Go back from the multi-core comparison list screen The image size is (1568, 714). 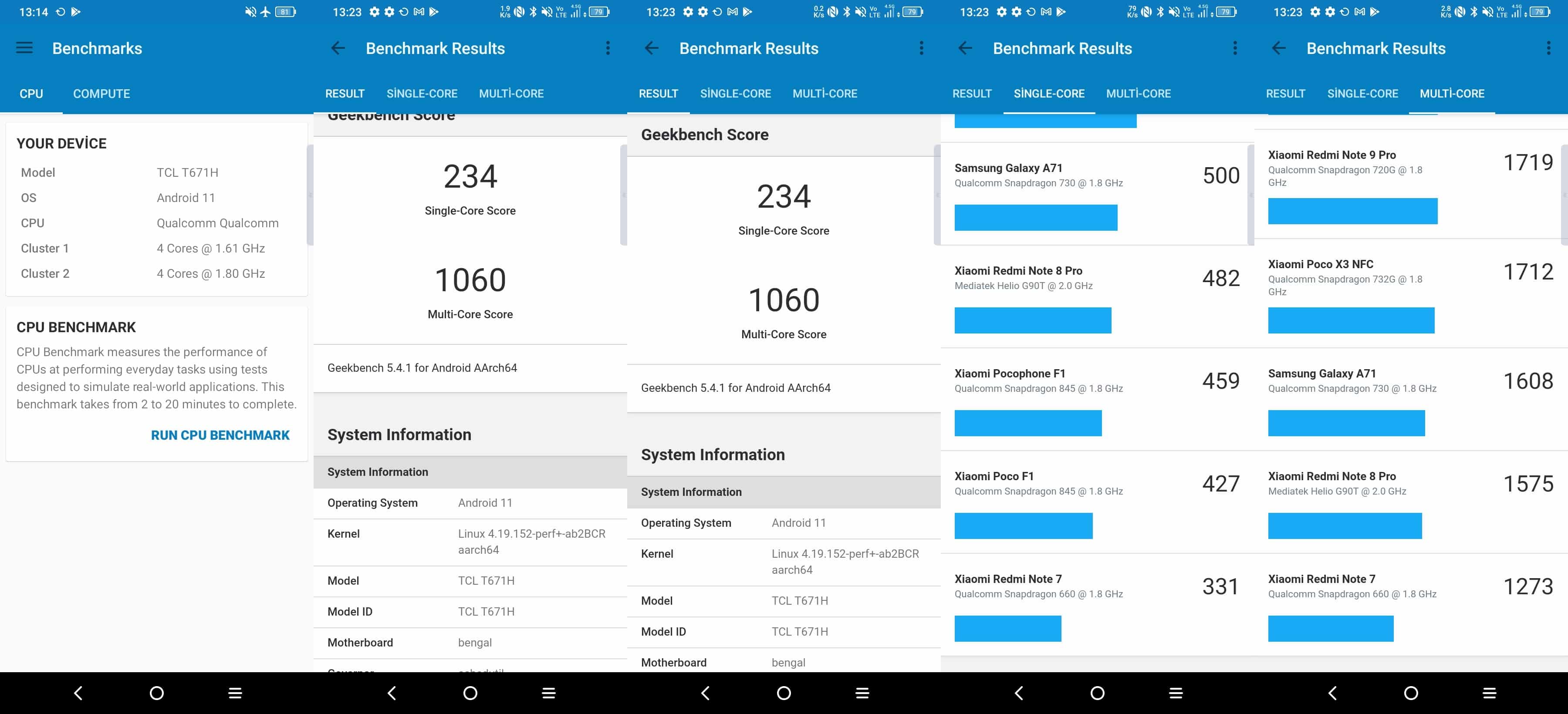pyautogui.click(x=1278, y=48)
